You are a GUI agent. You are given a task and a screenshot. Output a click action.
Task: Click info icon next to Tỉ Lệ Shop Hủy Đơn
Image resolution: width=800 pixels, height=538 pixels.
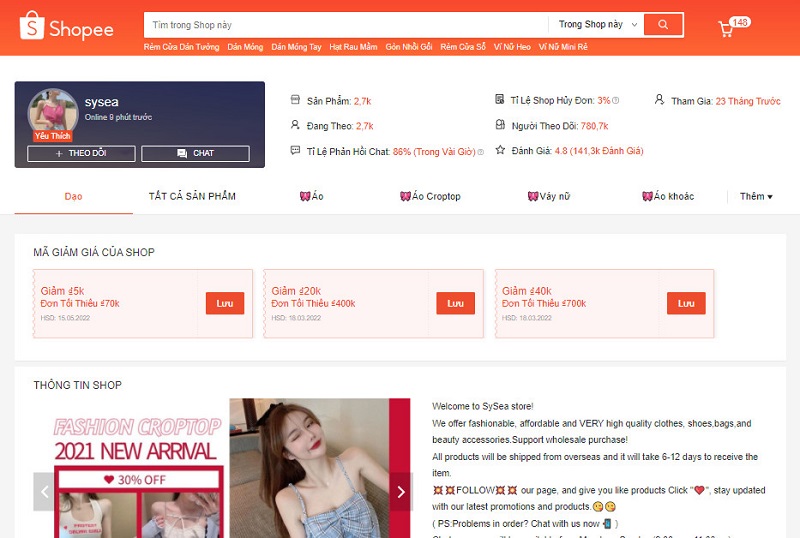616,101
